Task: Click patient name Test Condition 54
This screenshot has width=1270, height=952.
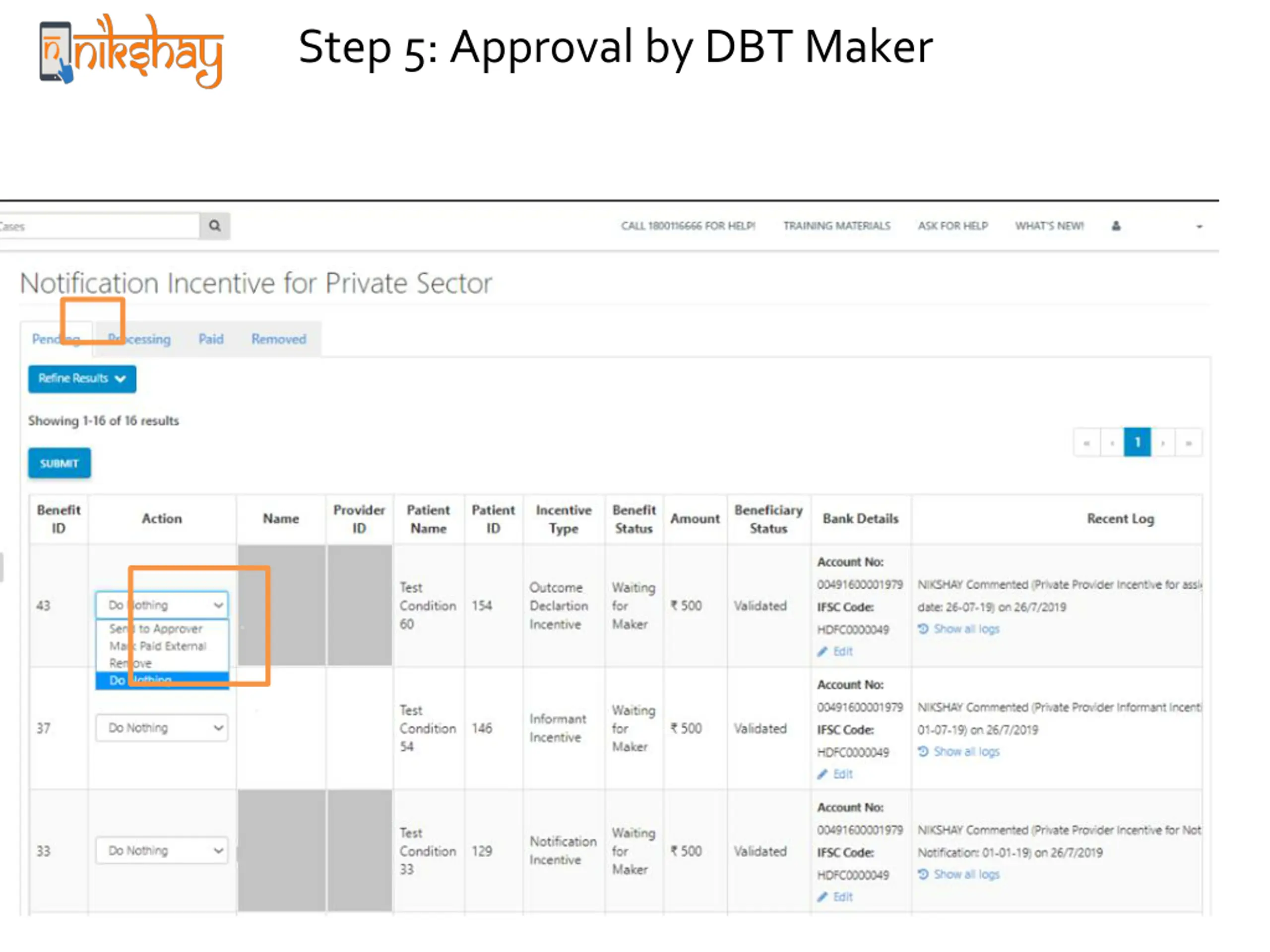Action: coord(428,728)
